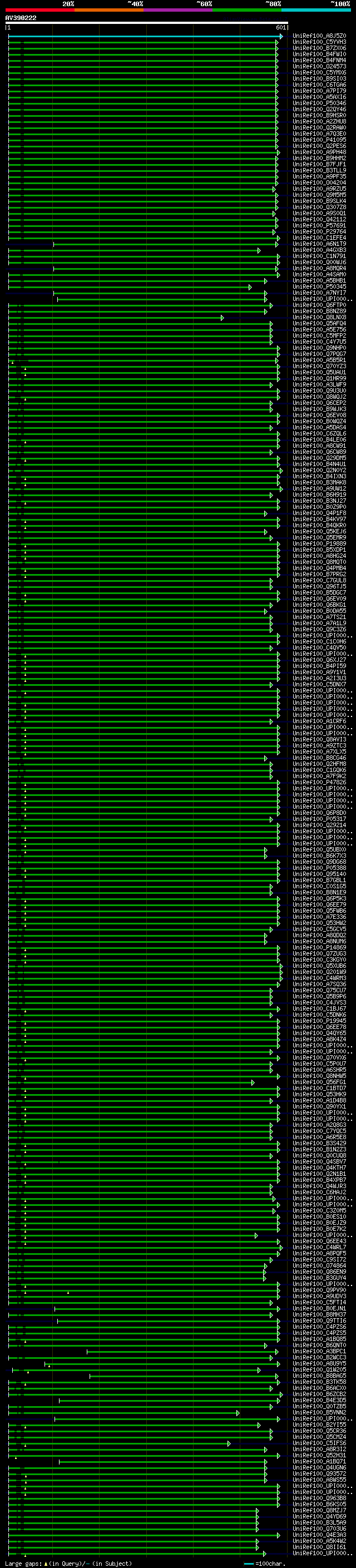Viewport: 356px width, 1568px height.
Task: Select the UniRef100_P19945 label
Action: (x=319, y=1020)
